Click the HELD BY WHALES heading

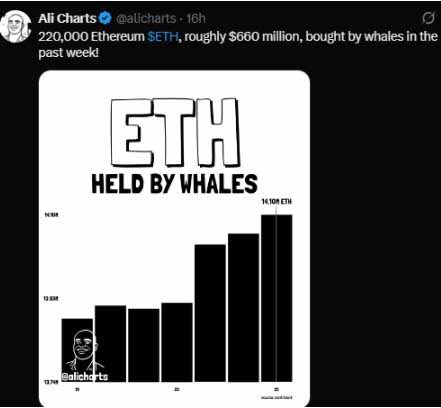[175, 184]
